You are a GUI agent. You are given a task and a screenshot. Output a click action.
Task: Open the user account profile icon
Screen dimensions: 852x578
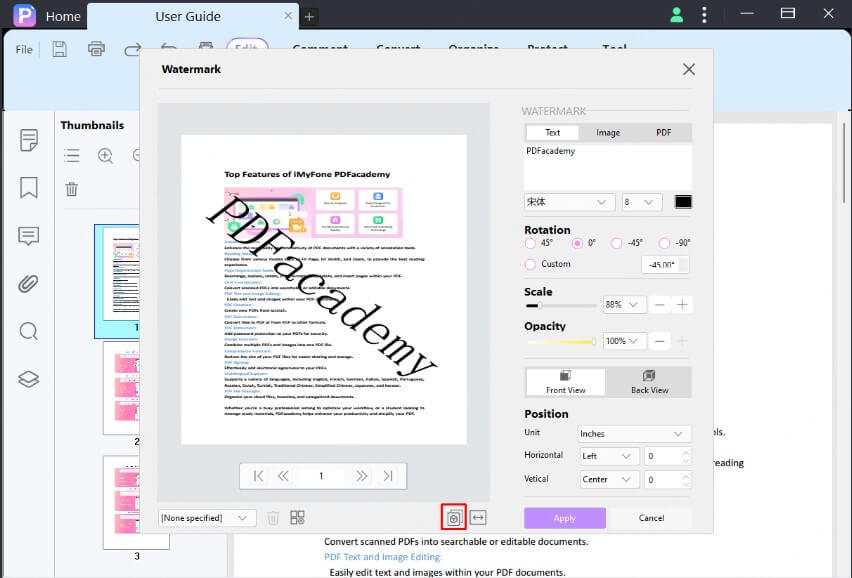click(676, 15)
